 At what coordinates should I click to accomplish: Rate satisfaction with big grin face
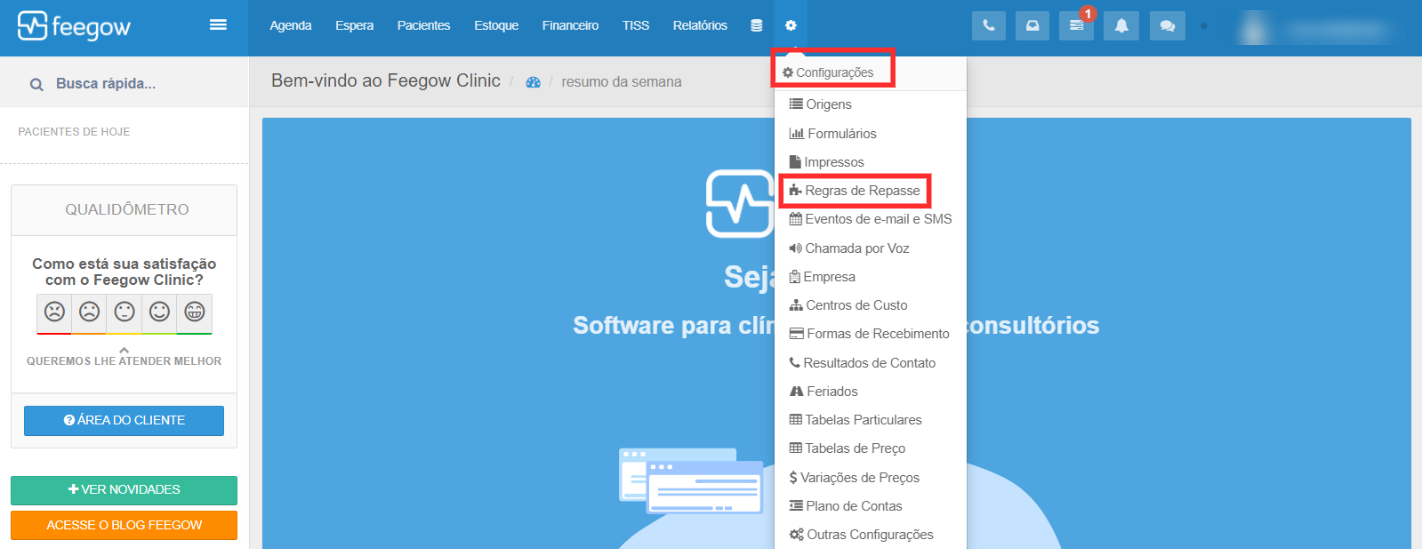click(x=194, y=313)
